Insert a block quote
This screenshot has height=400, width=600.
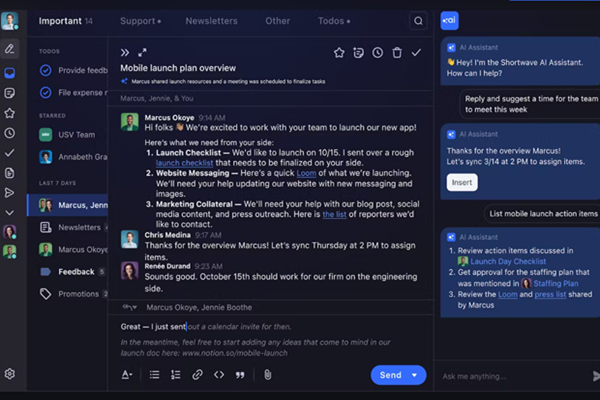(x=240, y=375)
